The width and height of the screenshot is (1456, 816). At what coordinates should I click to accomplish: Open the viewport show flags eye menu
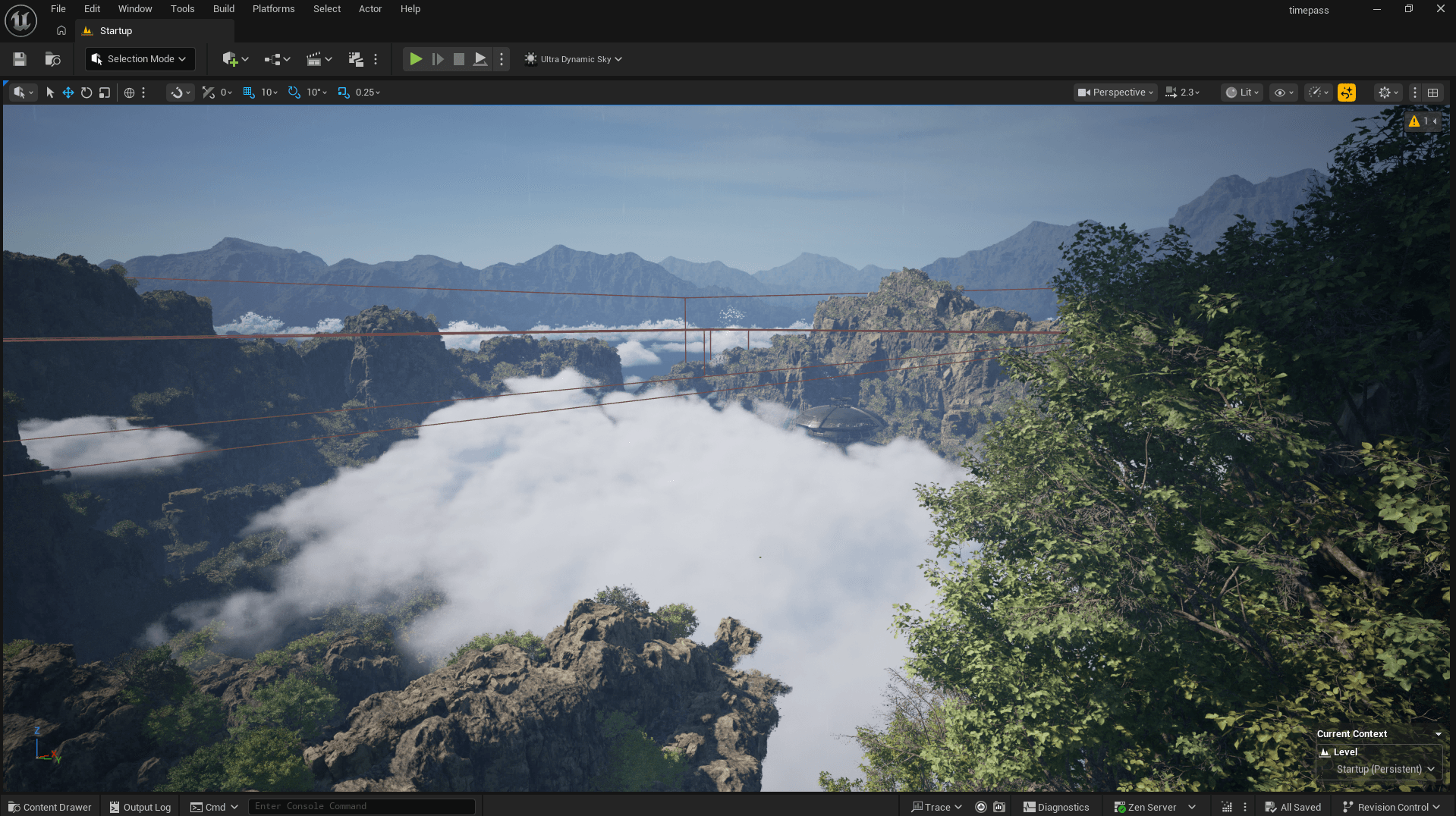1284,93
